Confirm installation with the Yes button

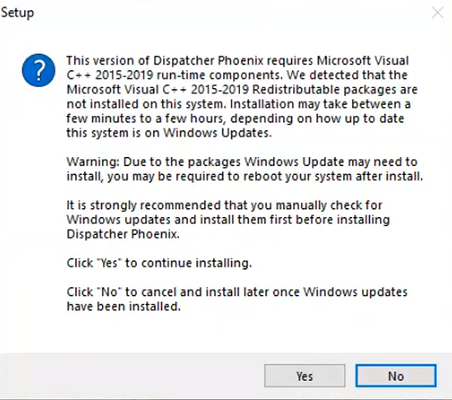(305, 376)
